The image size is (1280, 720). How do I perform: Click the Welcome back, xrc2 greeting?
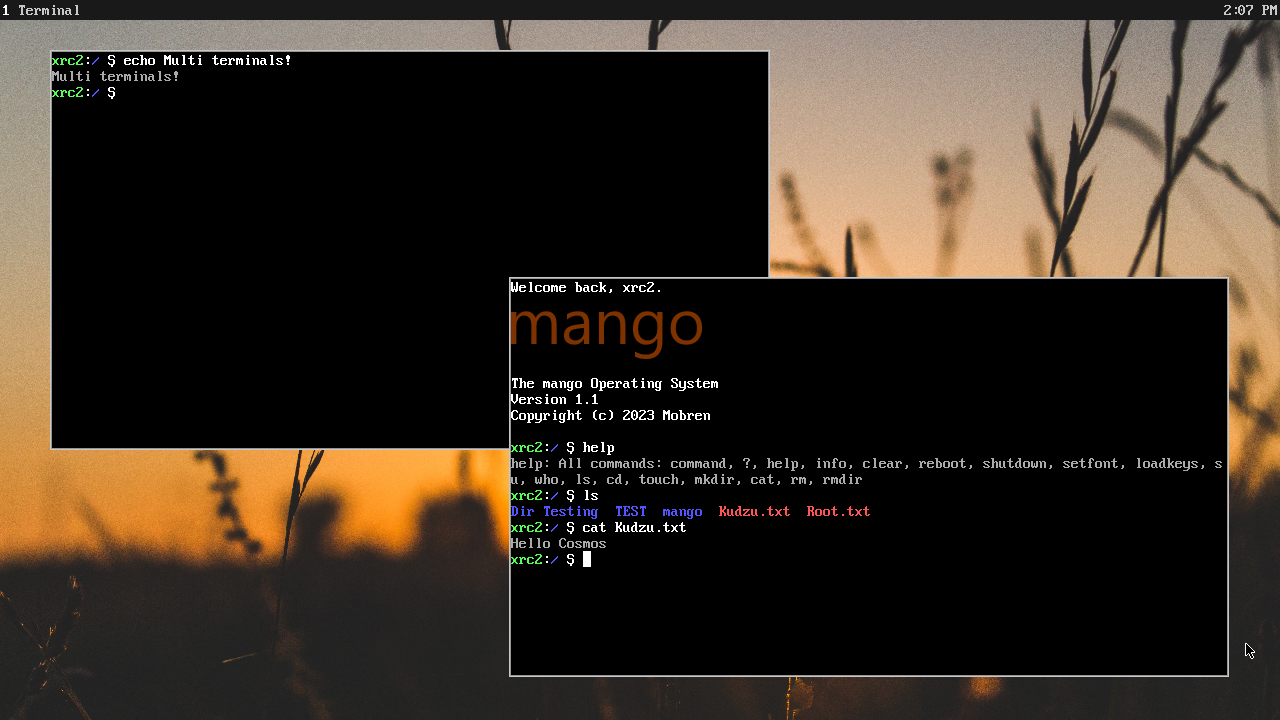pyautogui.click(x=585, y=287)
